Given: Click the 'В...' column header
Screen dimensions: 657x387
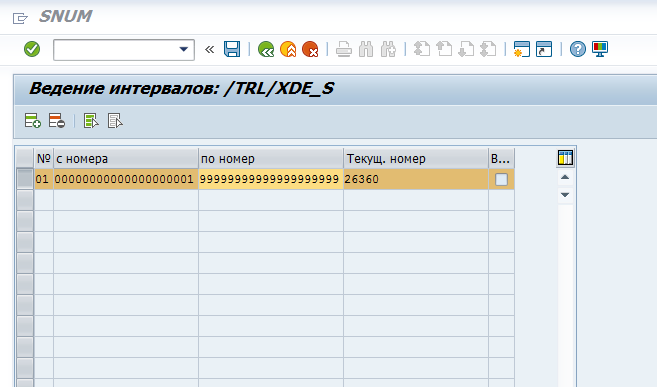Looking at the screenshot, I should pos(501,158).
